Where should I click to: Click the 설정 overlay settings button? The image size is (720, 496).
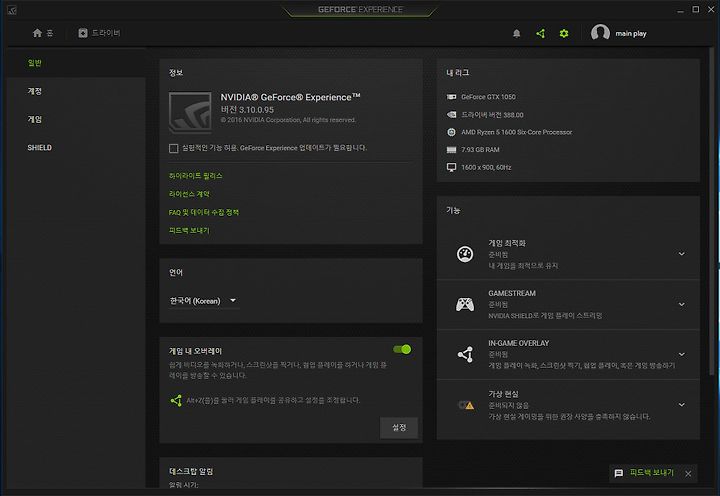click(x=399, y=428)
